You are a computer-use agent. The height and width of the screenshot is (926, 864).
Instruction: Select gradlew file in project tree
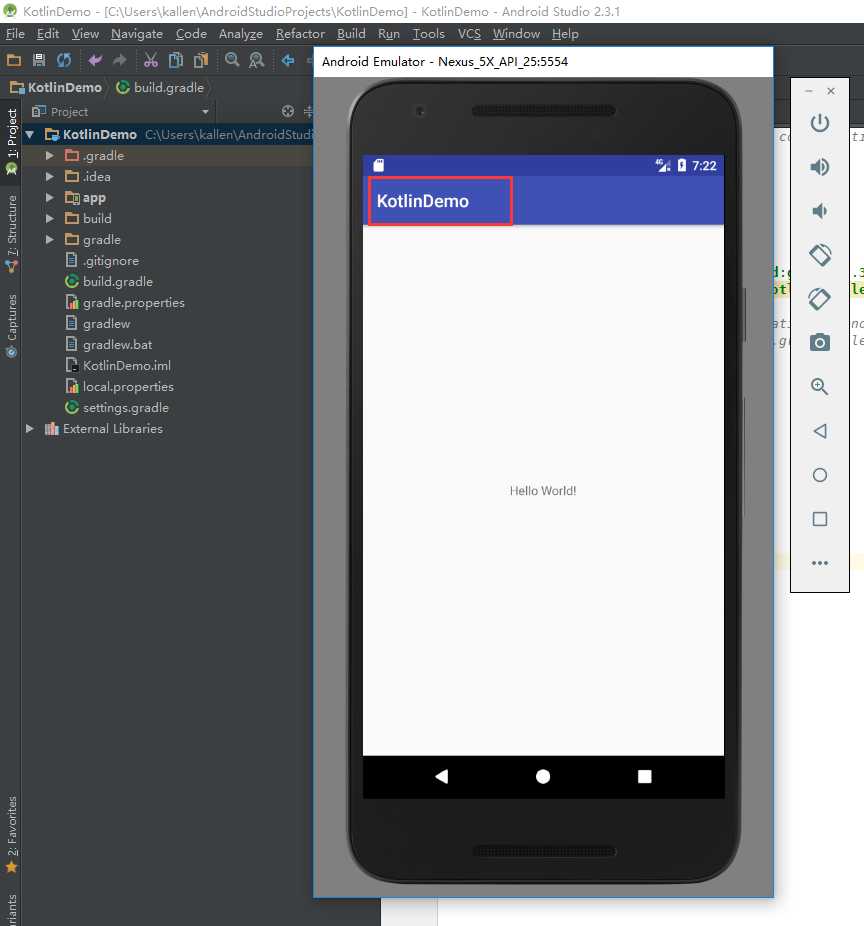click(106, 324)
